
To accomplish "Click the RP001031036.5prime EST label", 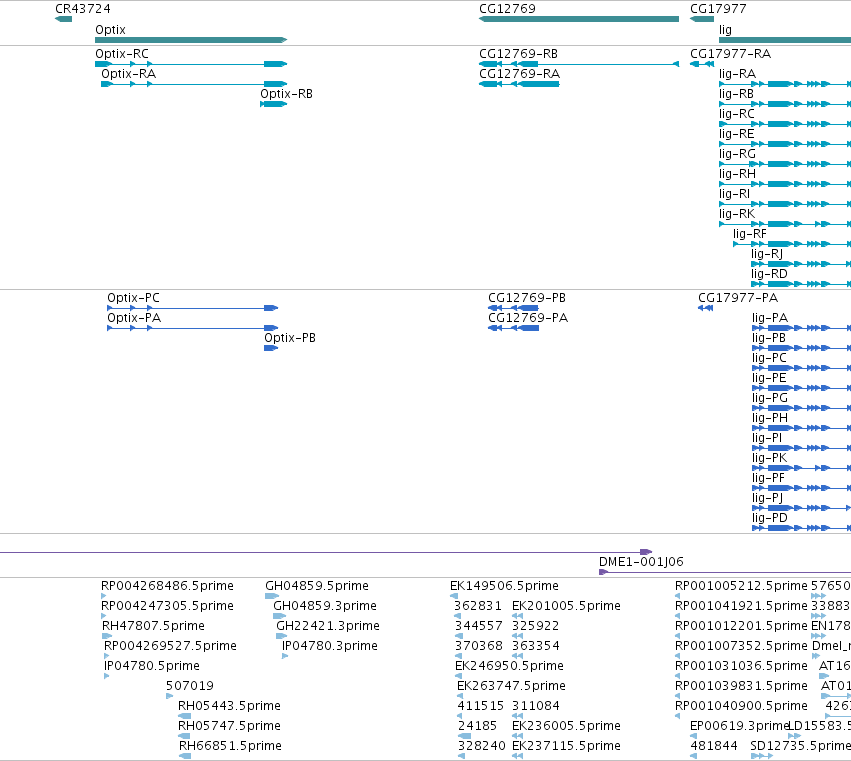I will (x=741, y=667).
